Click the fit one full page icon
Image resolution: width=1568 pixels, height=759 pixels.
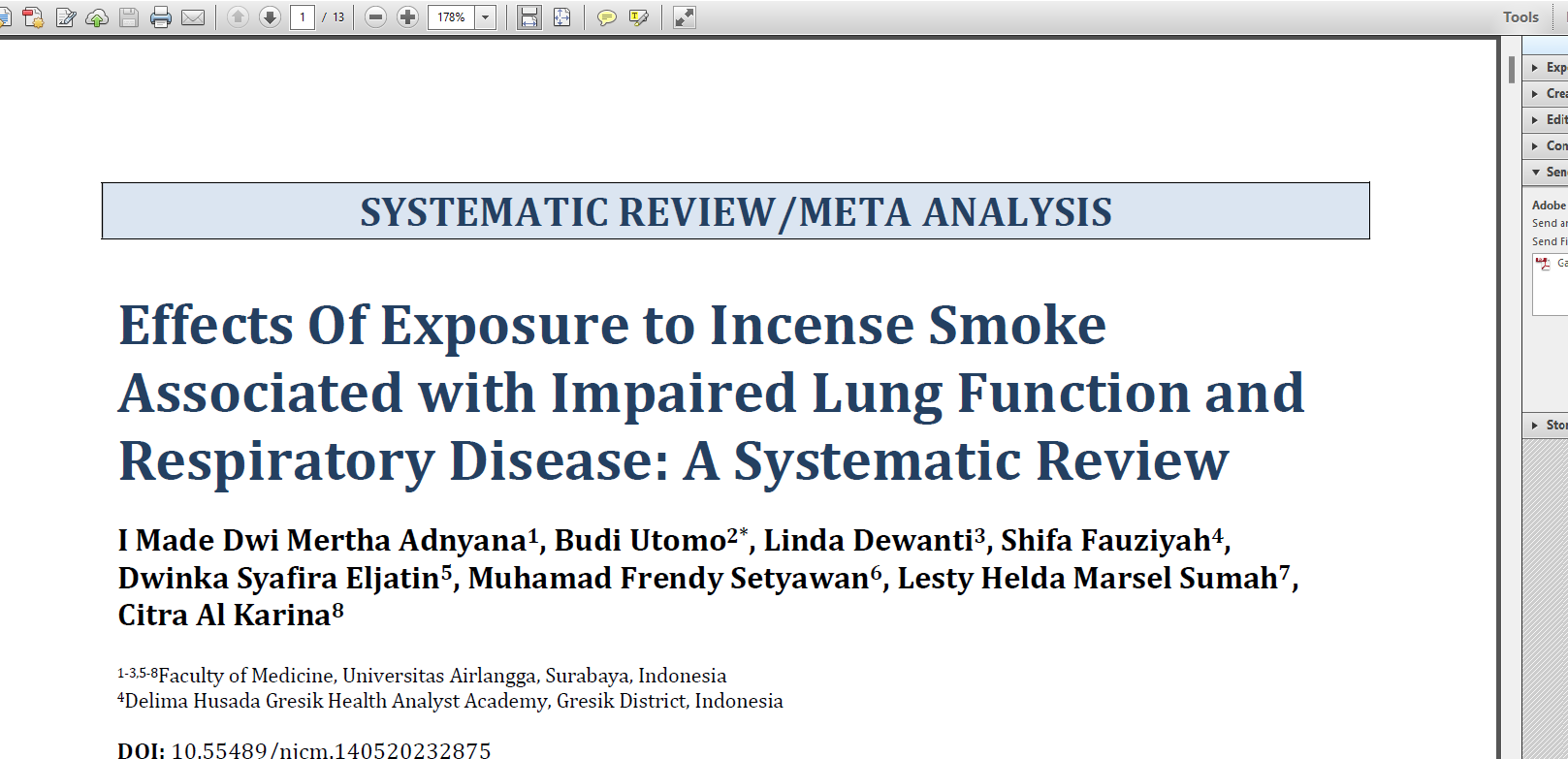click(x=561, y=17)
